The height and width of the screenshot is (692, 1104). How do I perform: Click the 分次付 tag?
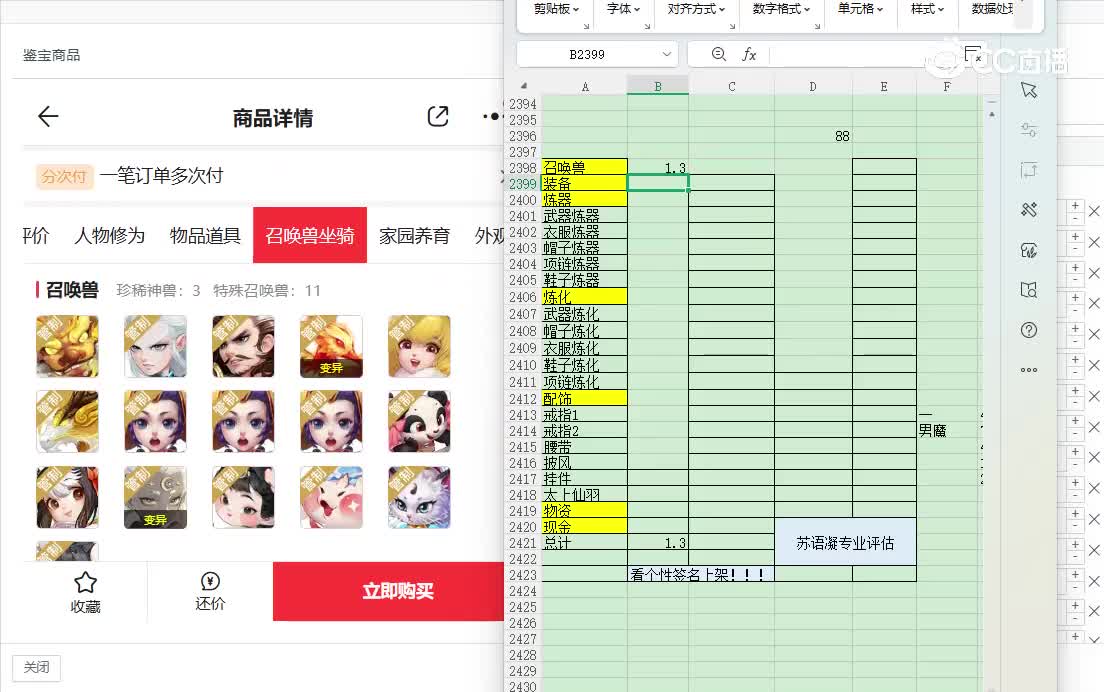click(64, 176)
